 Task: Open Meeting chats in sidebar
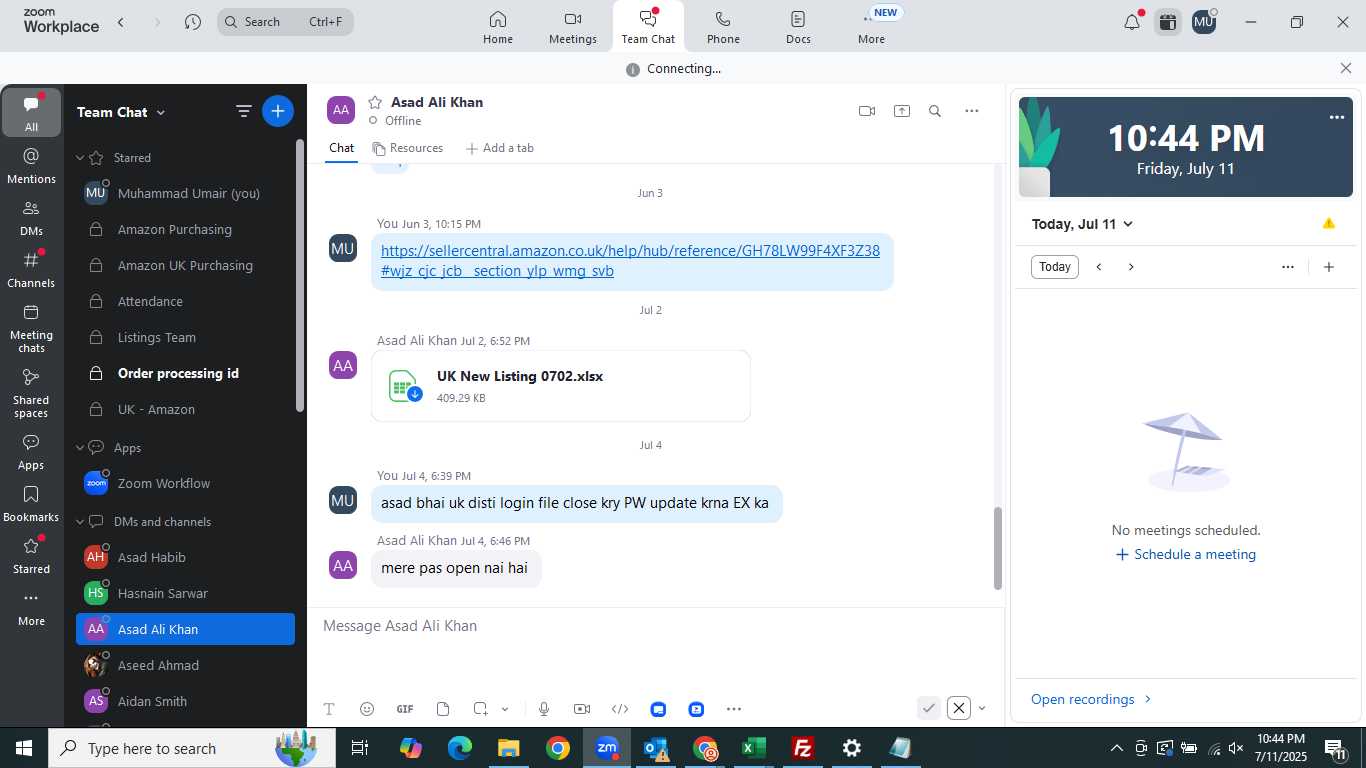coord(31,328)
